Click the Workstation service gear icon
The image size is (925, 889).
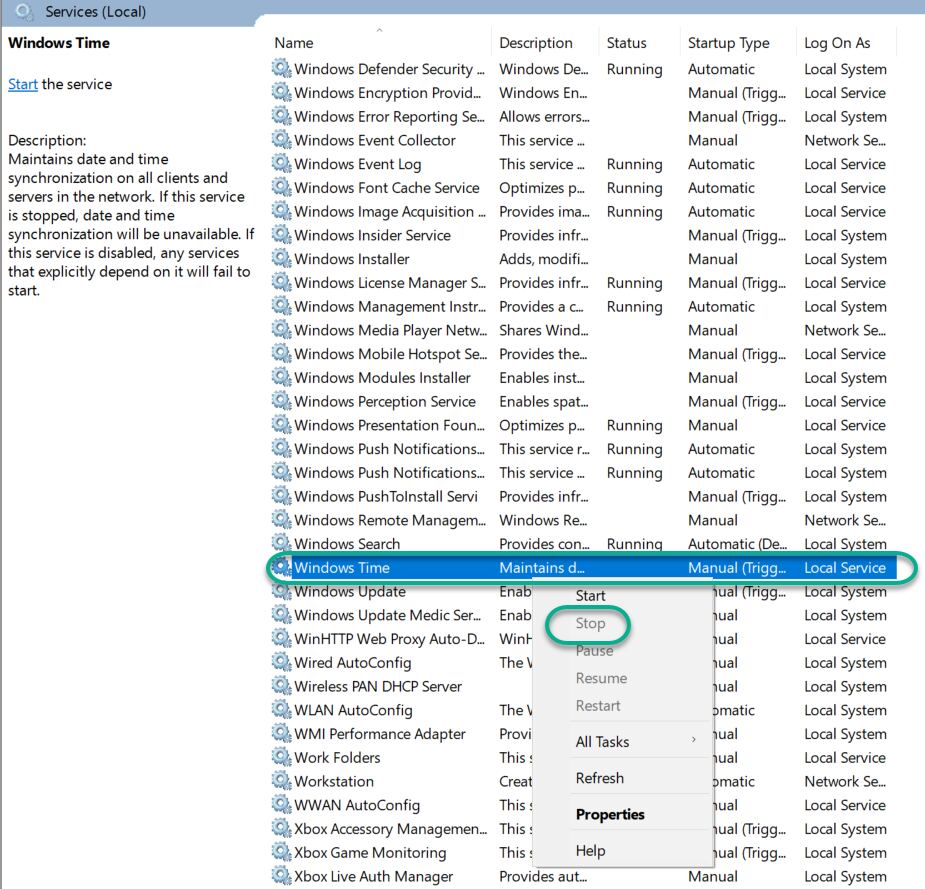[x=281, y=780]
